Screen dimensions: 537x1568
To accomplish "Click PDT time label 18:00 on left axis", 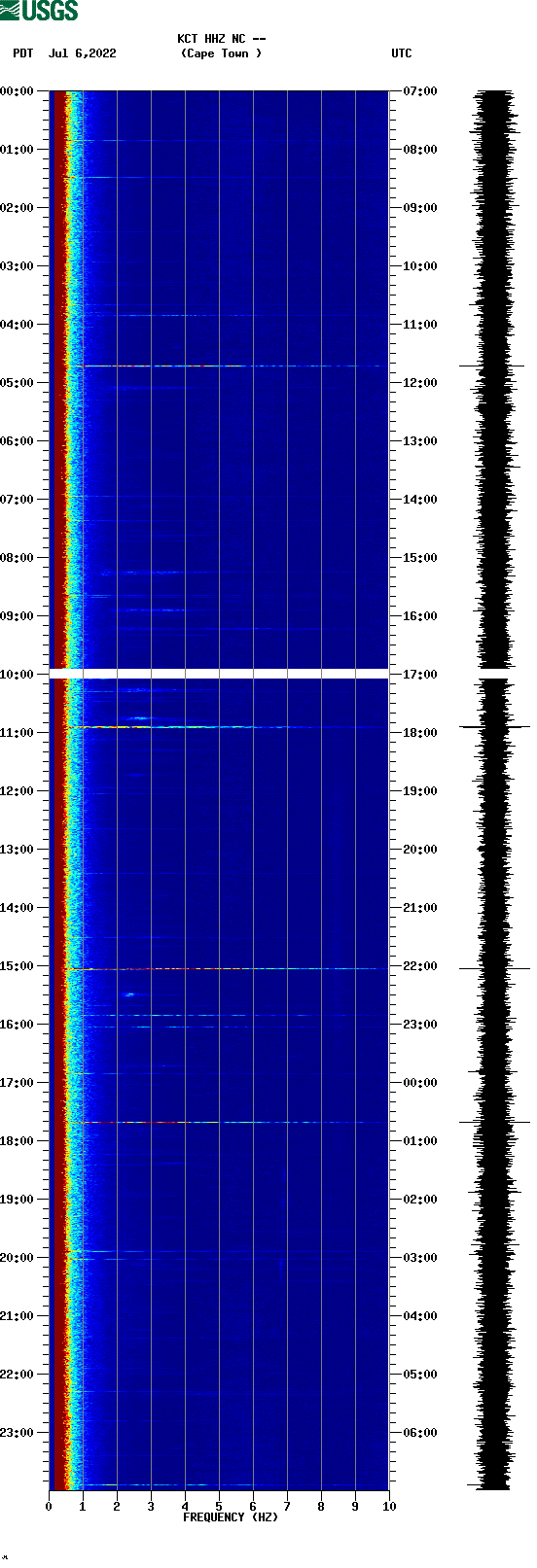I will pos(18,1141).
